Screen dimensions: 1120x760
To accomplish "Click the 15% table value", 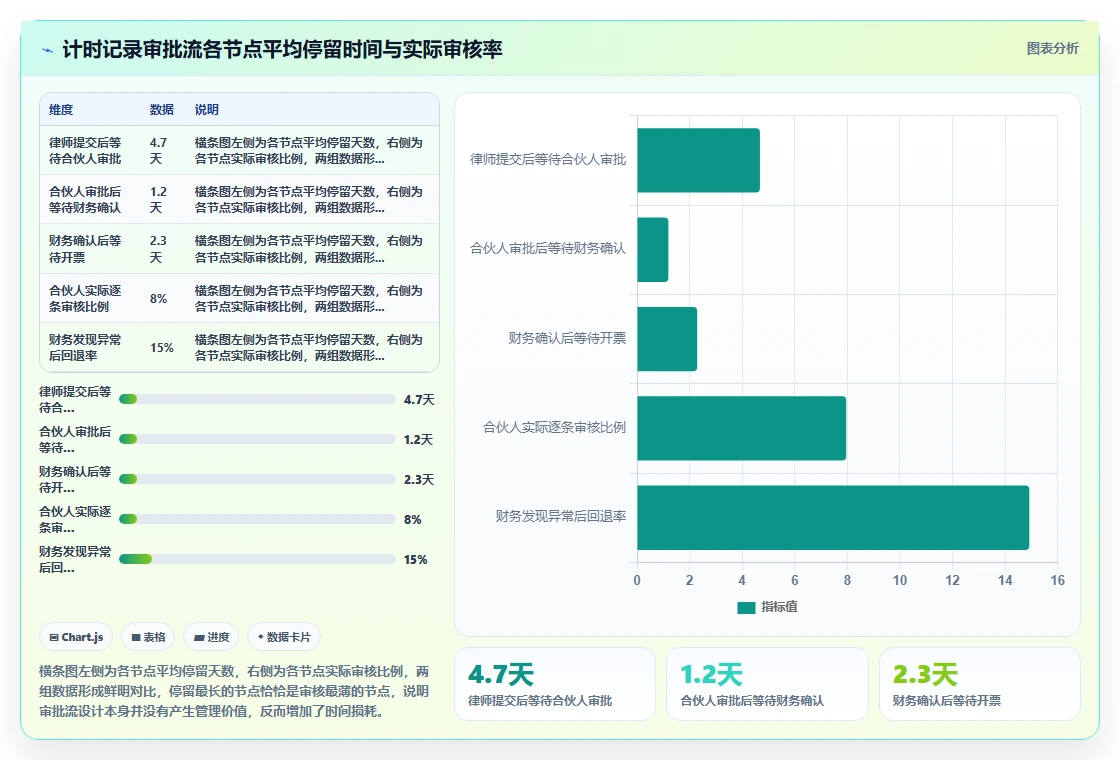I will tap(161, 347).
